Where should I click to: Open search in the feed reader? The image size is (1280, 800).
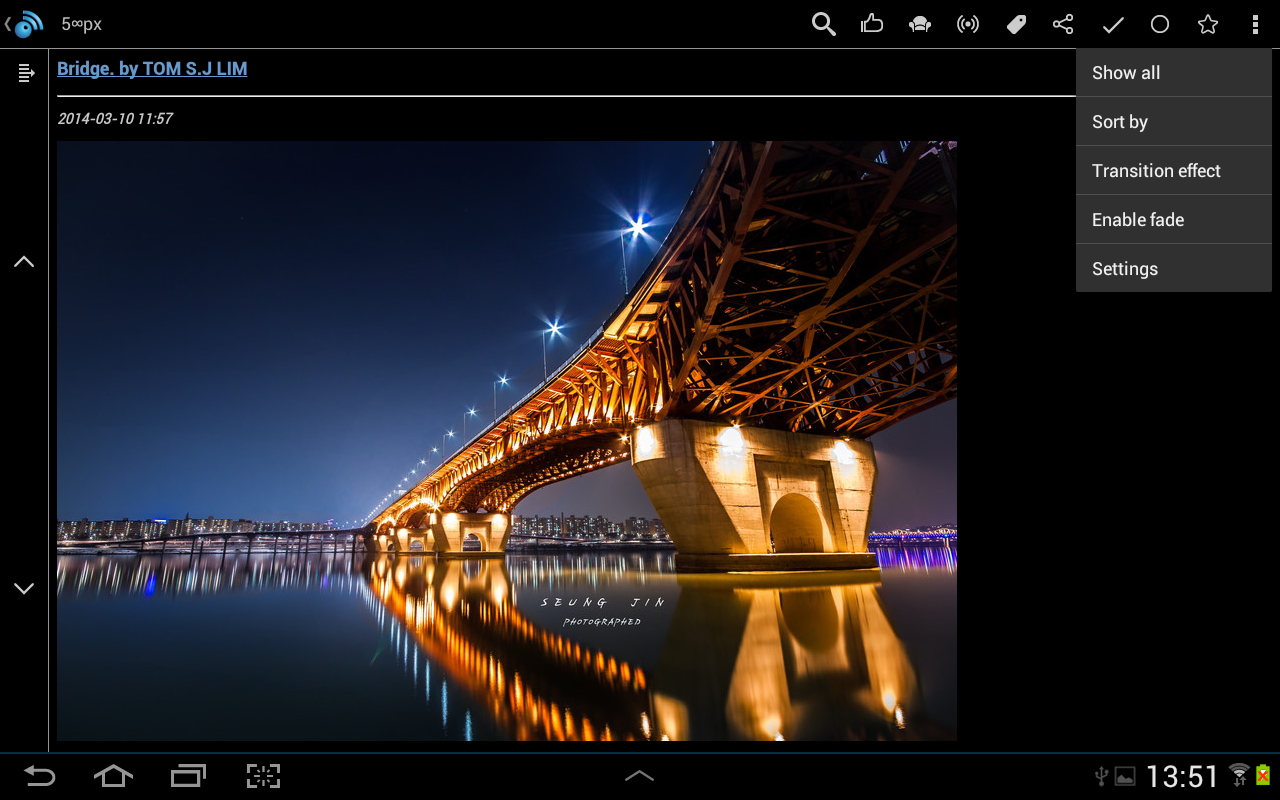coord(823,23)
